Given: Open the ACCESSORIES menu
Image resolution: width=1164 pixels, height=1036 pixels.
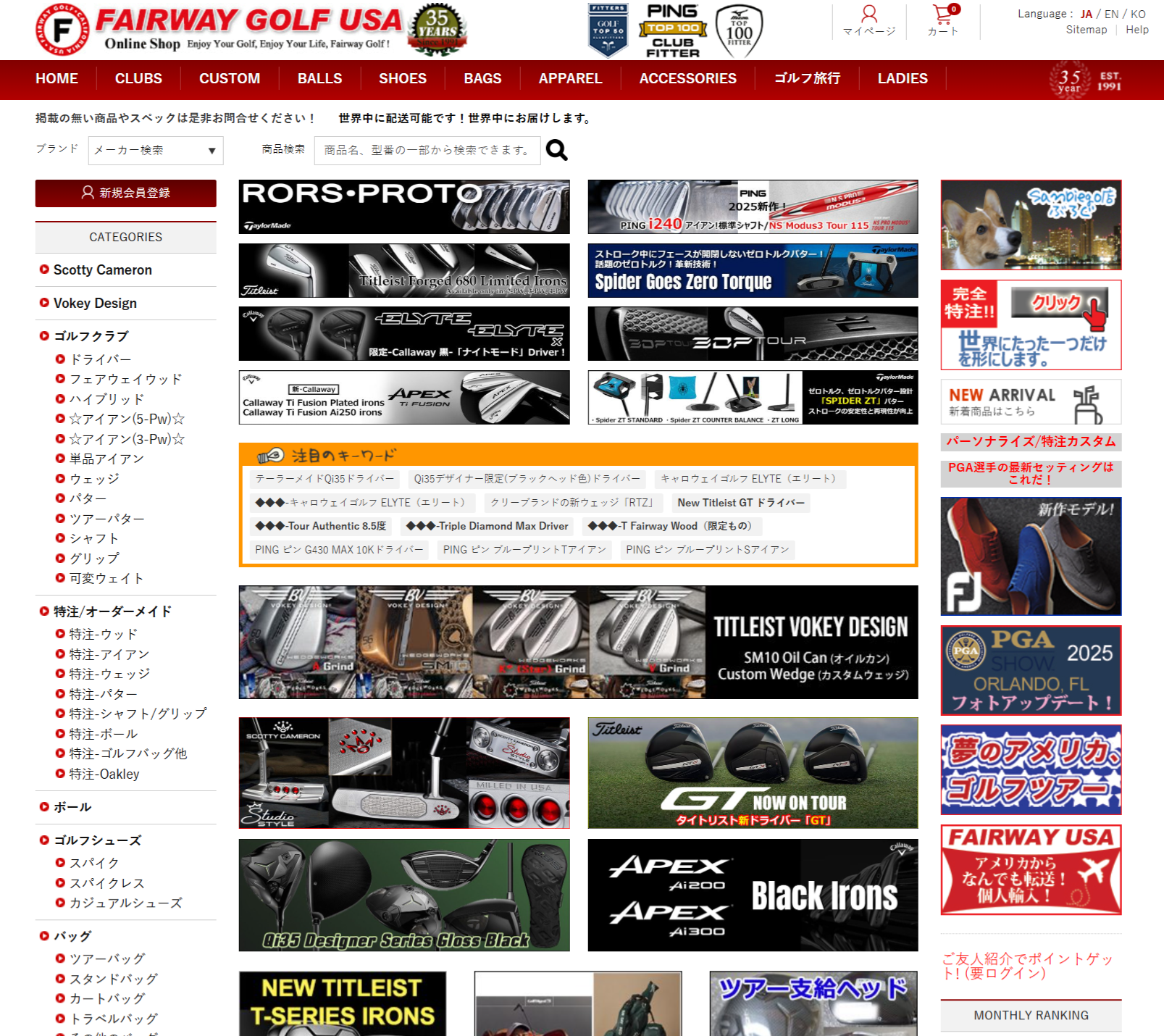Looking at the screenshot, I should pos(687,78).
